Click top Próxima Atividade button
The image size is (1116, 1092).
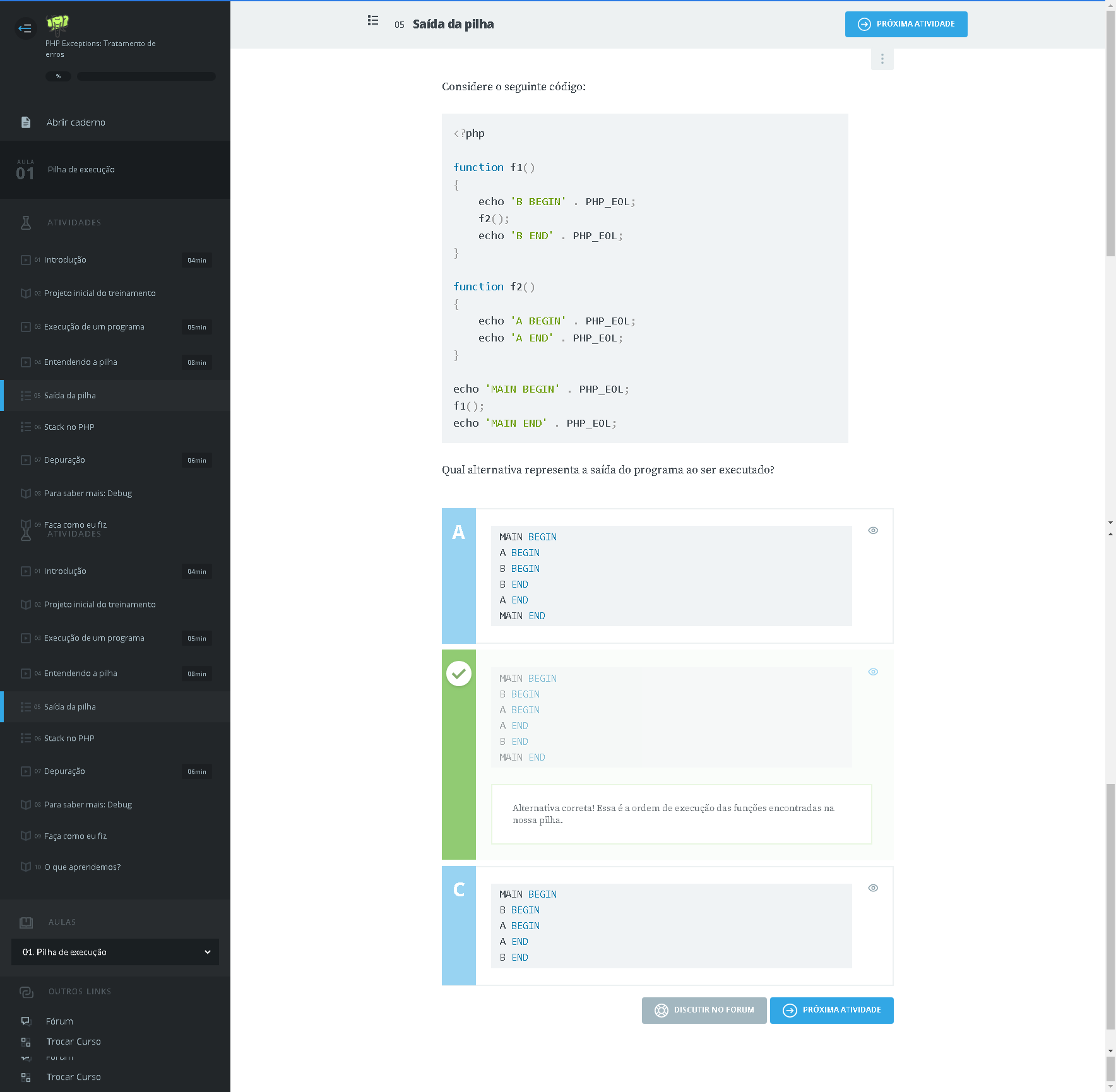(906, 24)
